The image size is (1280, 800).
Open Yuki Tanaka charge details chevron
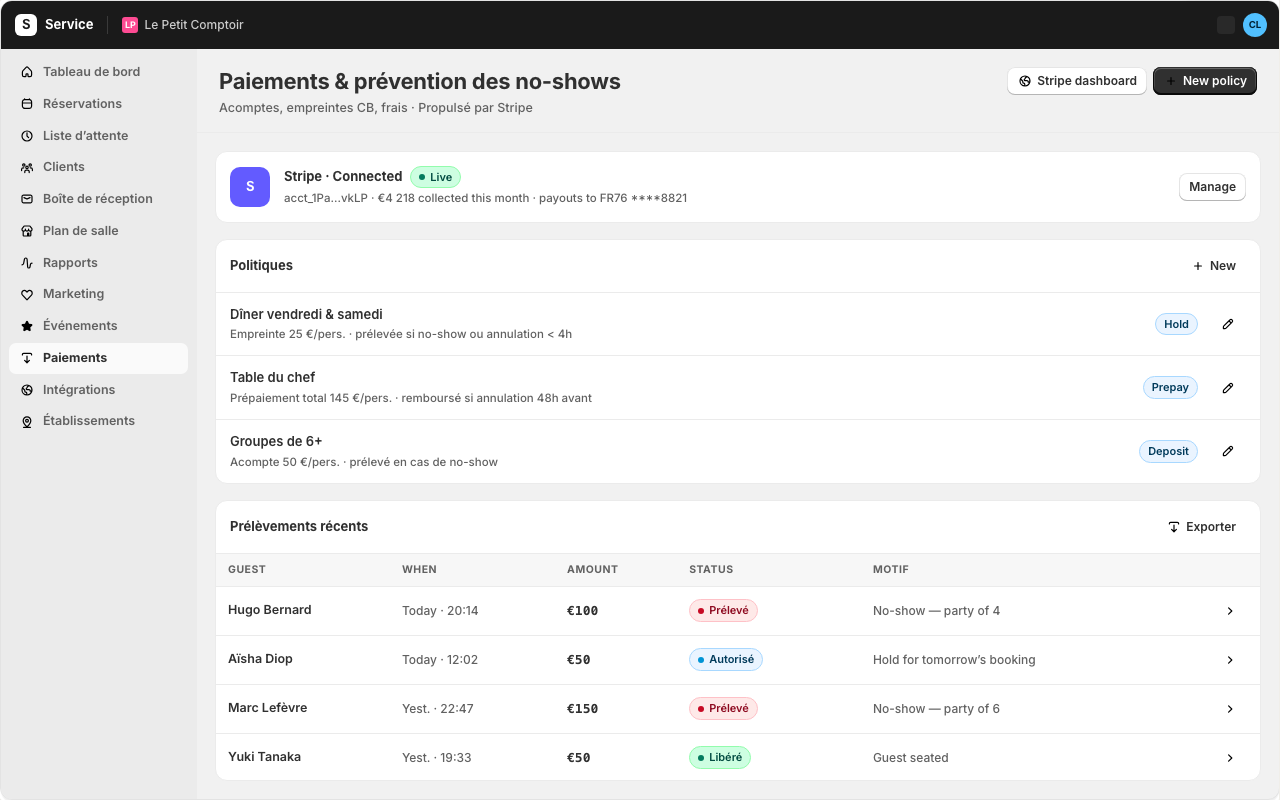pyautogui.click(x=1230, y=758)
